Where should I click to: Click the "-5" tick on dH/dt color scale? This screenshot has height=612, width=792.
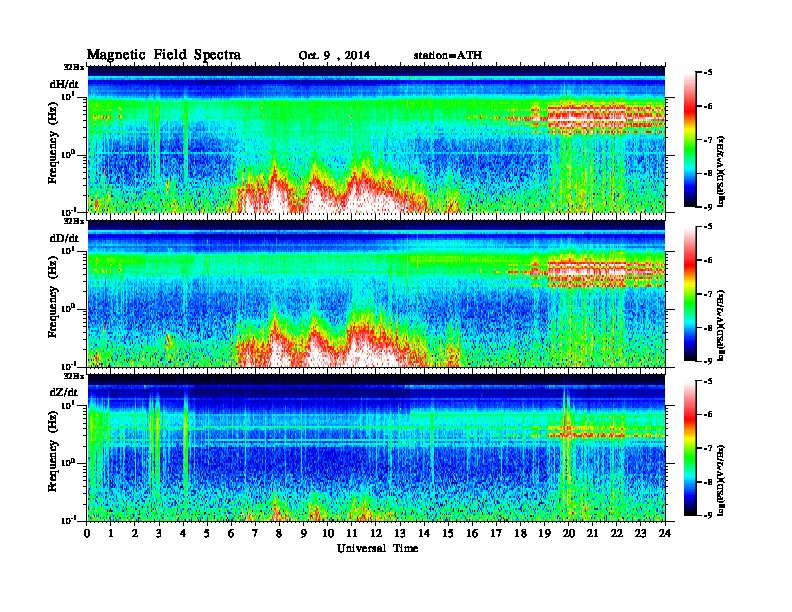tap(708, 73)
